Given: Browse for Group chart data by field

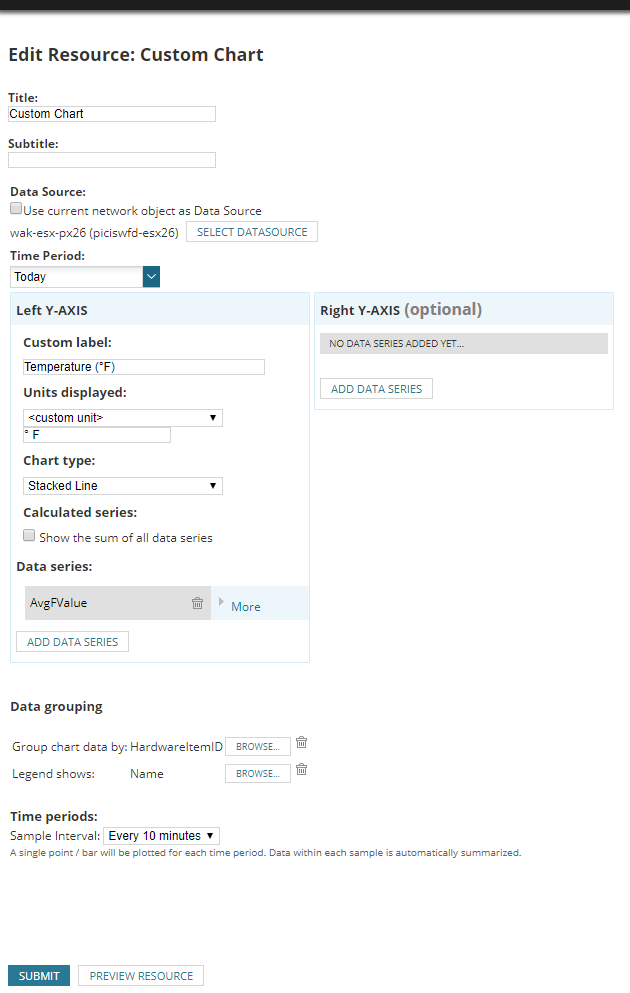Looking at the screenshot, I should [258, 747].
